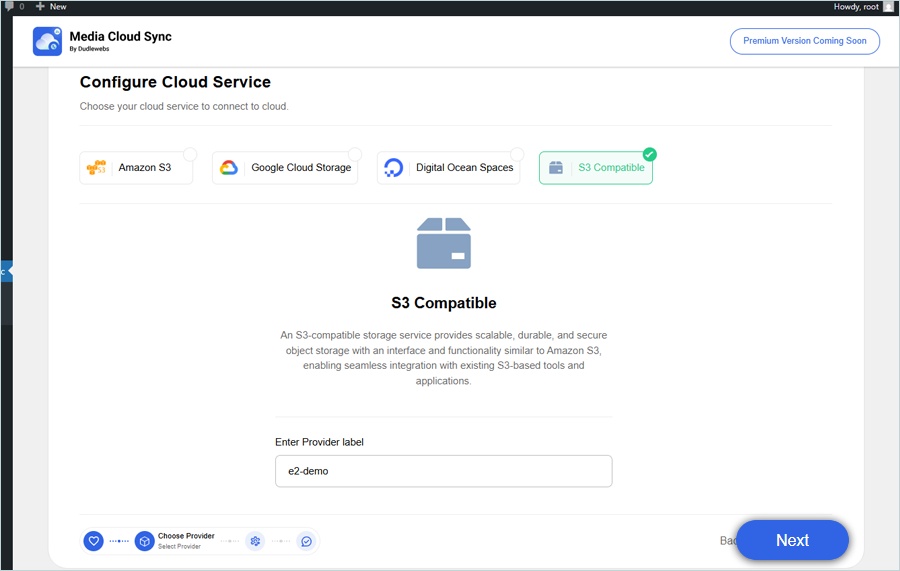Click the large S3 Compatible box illustration
900x571 pixels.
coord(444,243)
